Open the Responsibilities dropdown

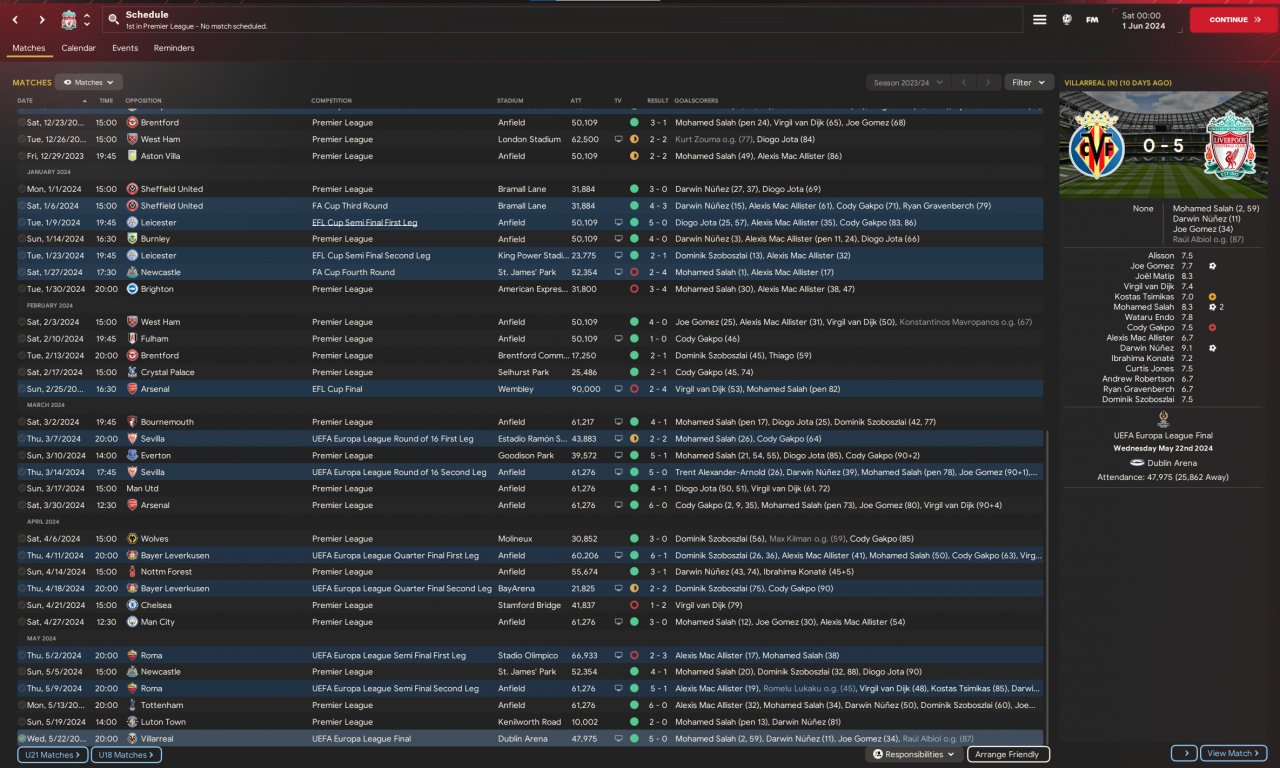coord(913,754)
